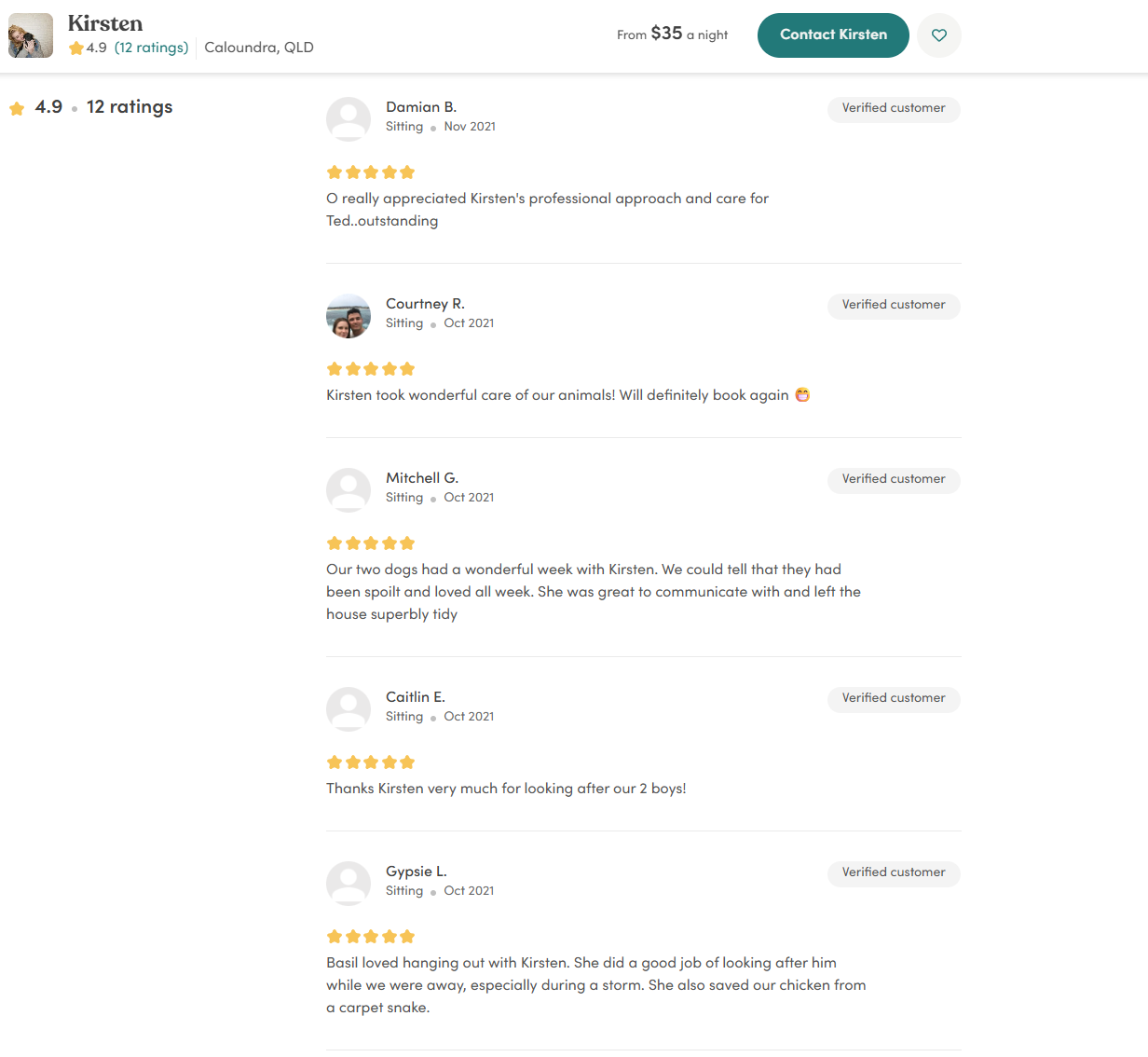Click the five-star rating on Gypsie's review
The height and width of the screenshot is (1057, 1148).
[x=371, y=937]
